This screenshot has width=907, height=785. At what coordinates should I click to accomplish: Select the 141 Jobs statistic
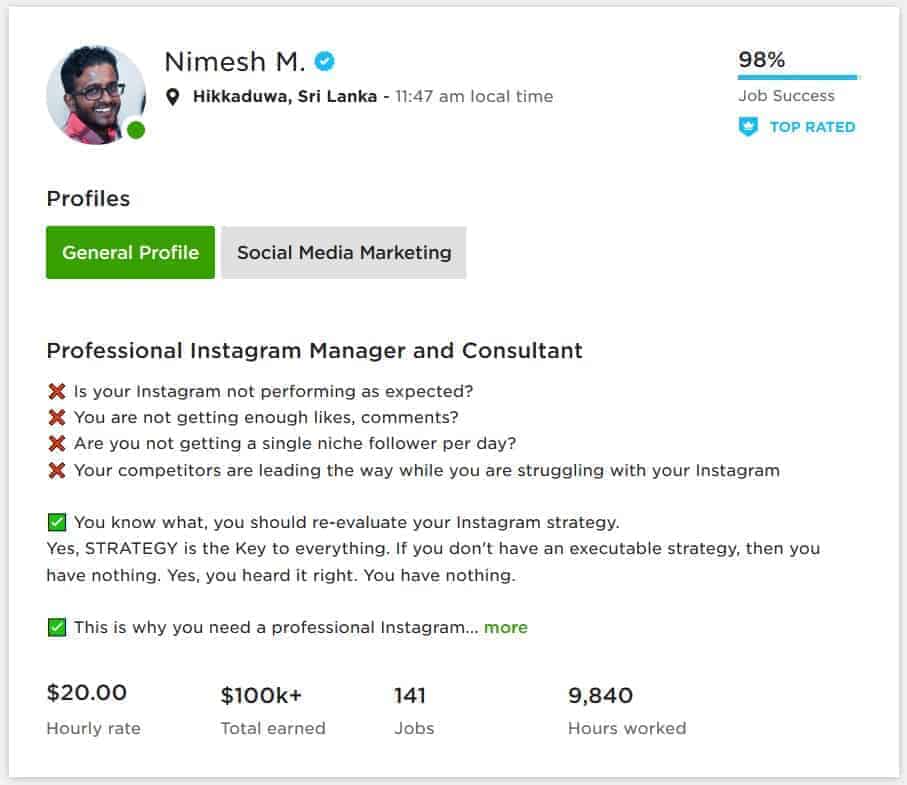tap(410, 696)
